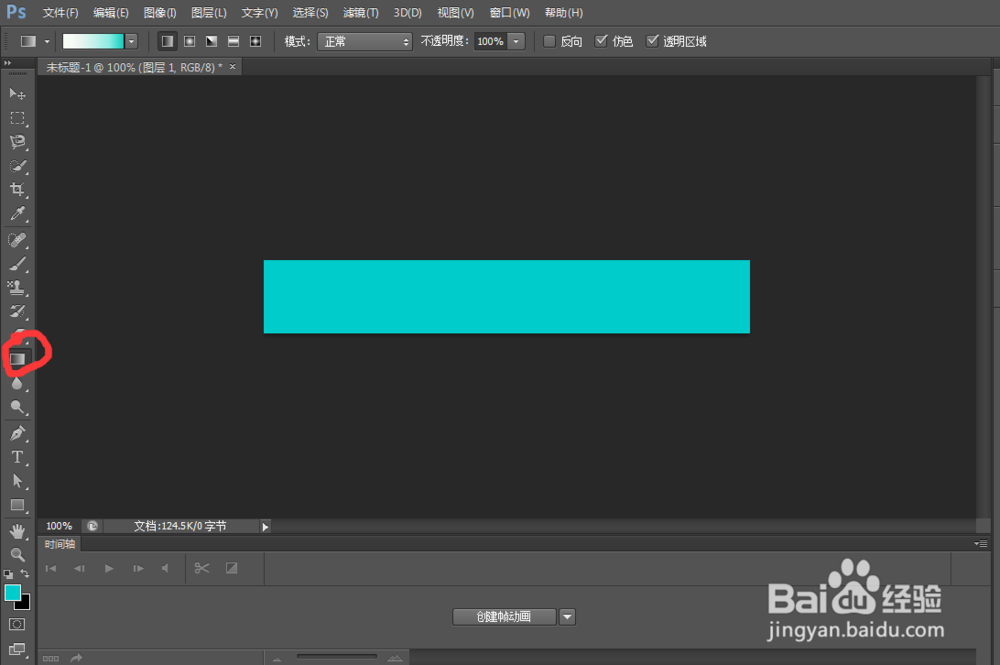Open the 选择(S) menu
The width and height of the screenshot is (1000, 665).
pos(310,13)
